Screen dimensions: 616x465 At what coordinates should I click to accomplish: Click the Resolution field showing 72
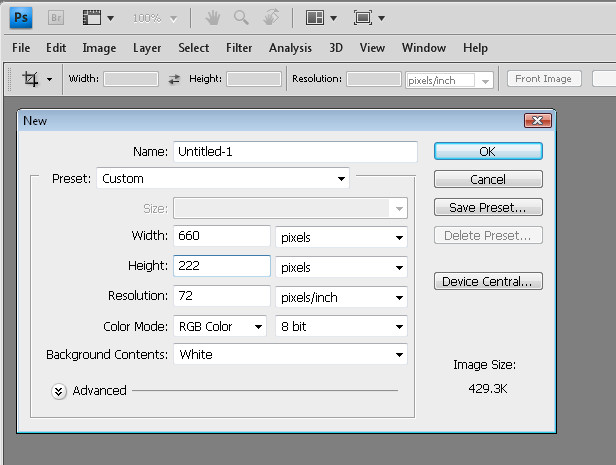[x=222, y=296]
